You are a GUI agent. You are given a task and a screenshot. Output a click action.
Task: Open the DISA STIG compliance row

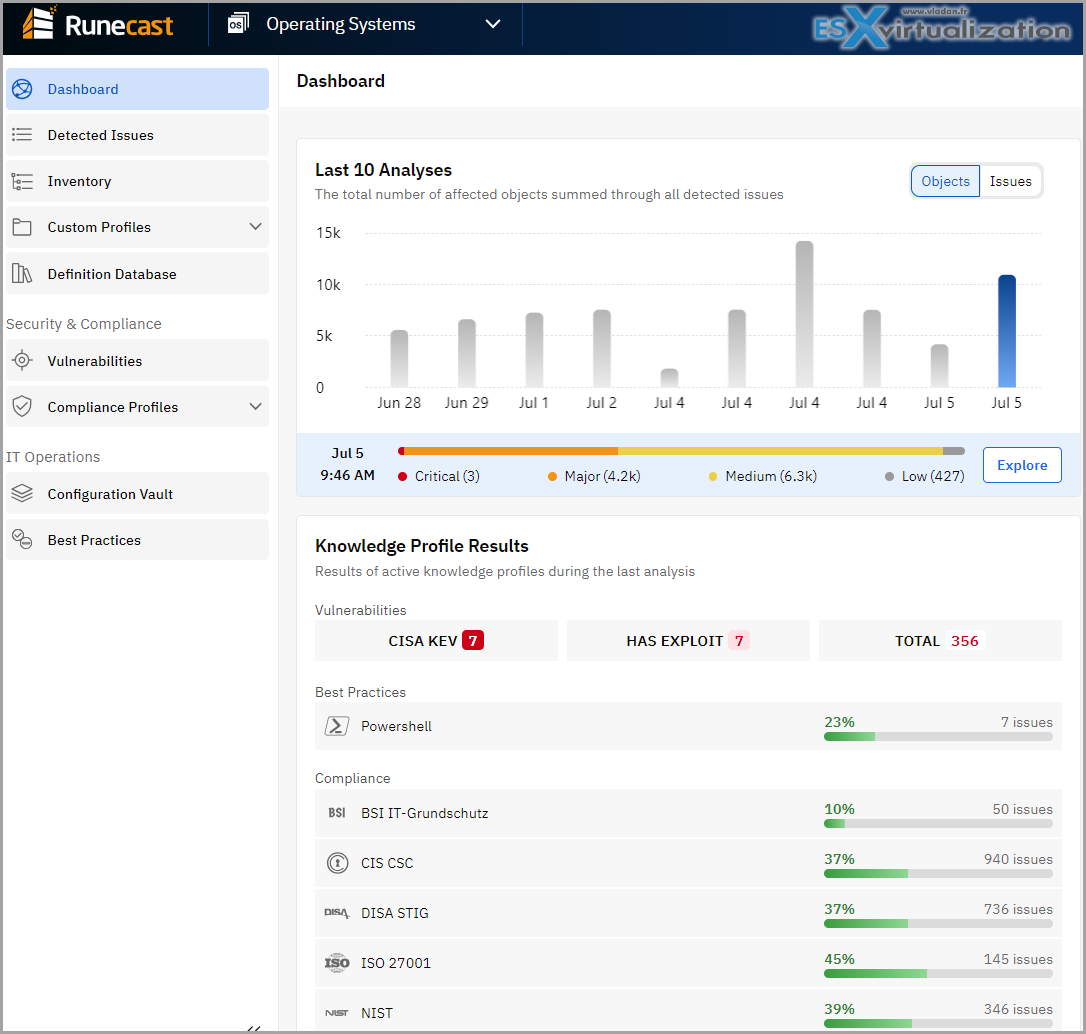click(688, 913)
